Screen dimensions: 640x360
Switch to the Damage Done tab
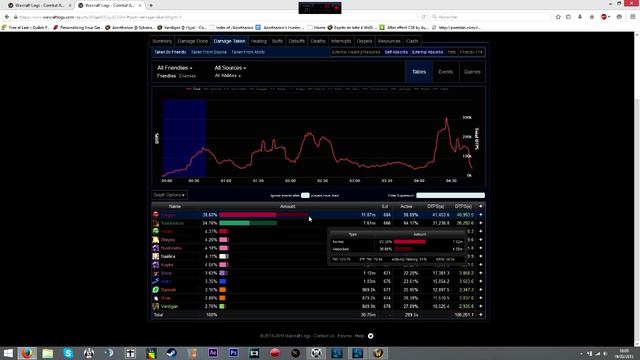point(193,41)
